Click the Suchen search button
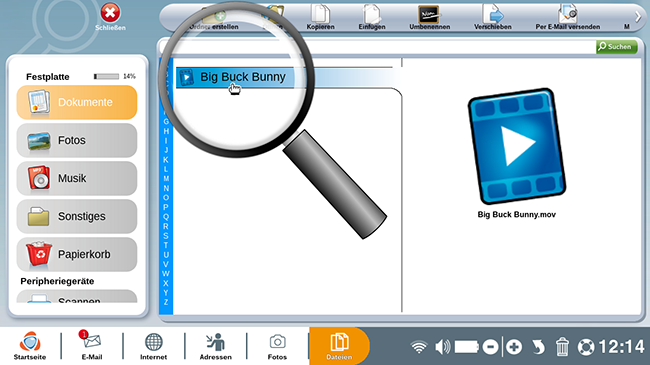Image resolution: width=650 pixels, height=365 pixels. click(x=616, y=47)
